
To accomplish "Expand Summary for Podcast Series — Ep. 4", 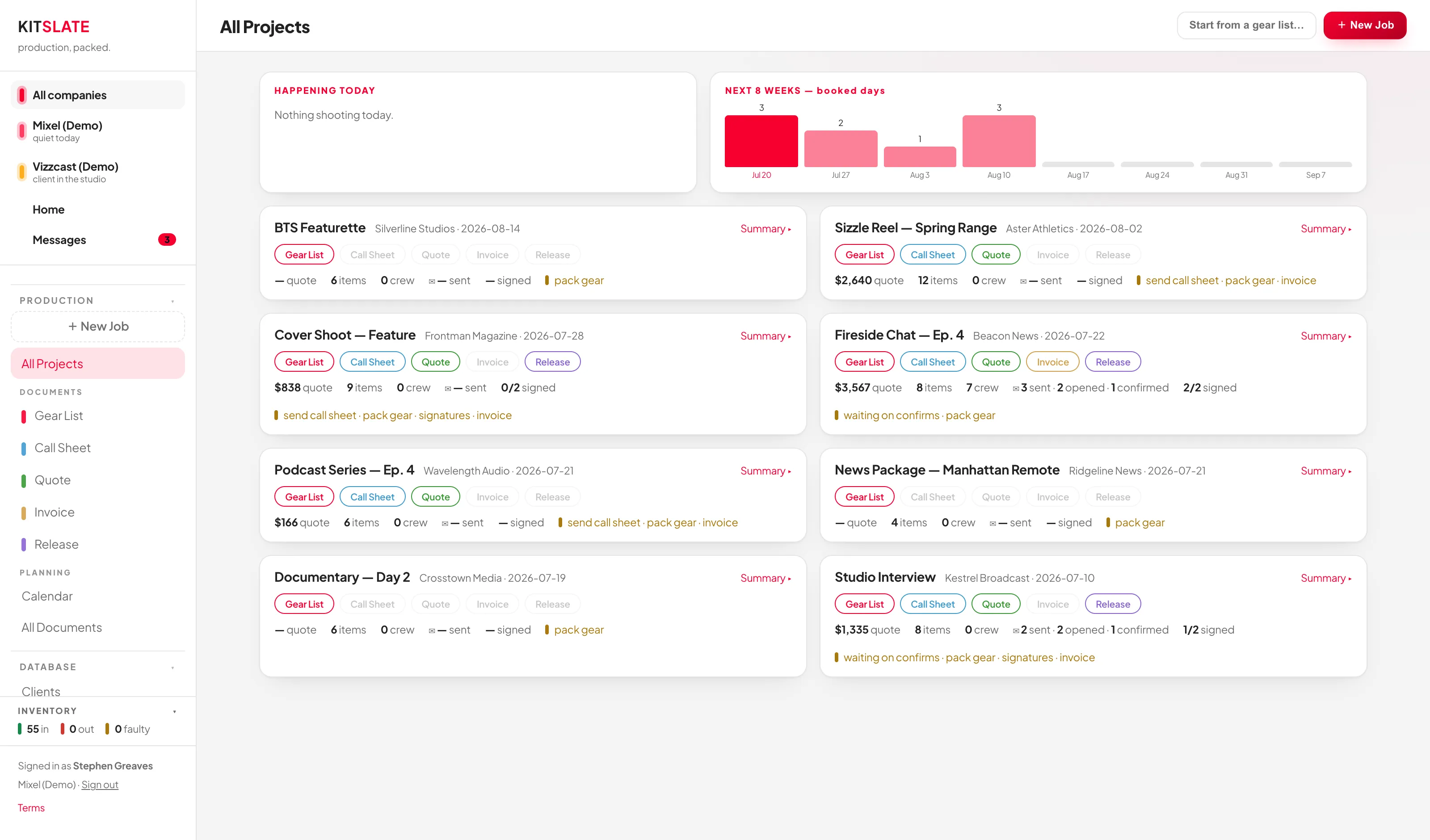I will pyautogui.click(x=765, y=471).
